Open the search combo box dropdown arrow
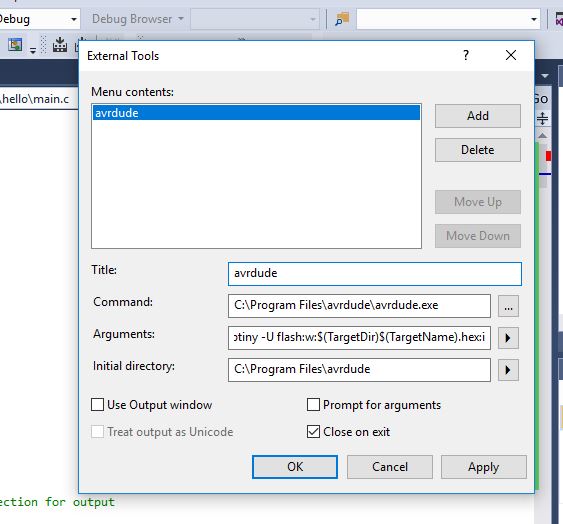The image size is (563, 524). (534, 19)
